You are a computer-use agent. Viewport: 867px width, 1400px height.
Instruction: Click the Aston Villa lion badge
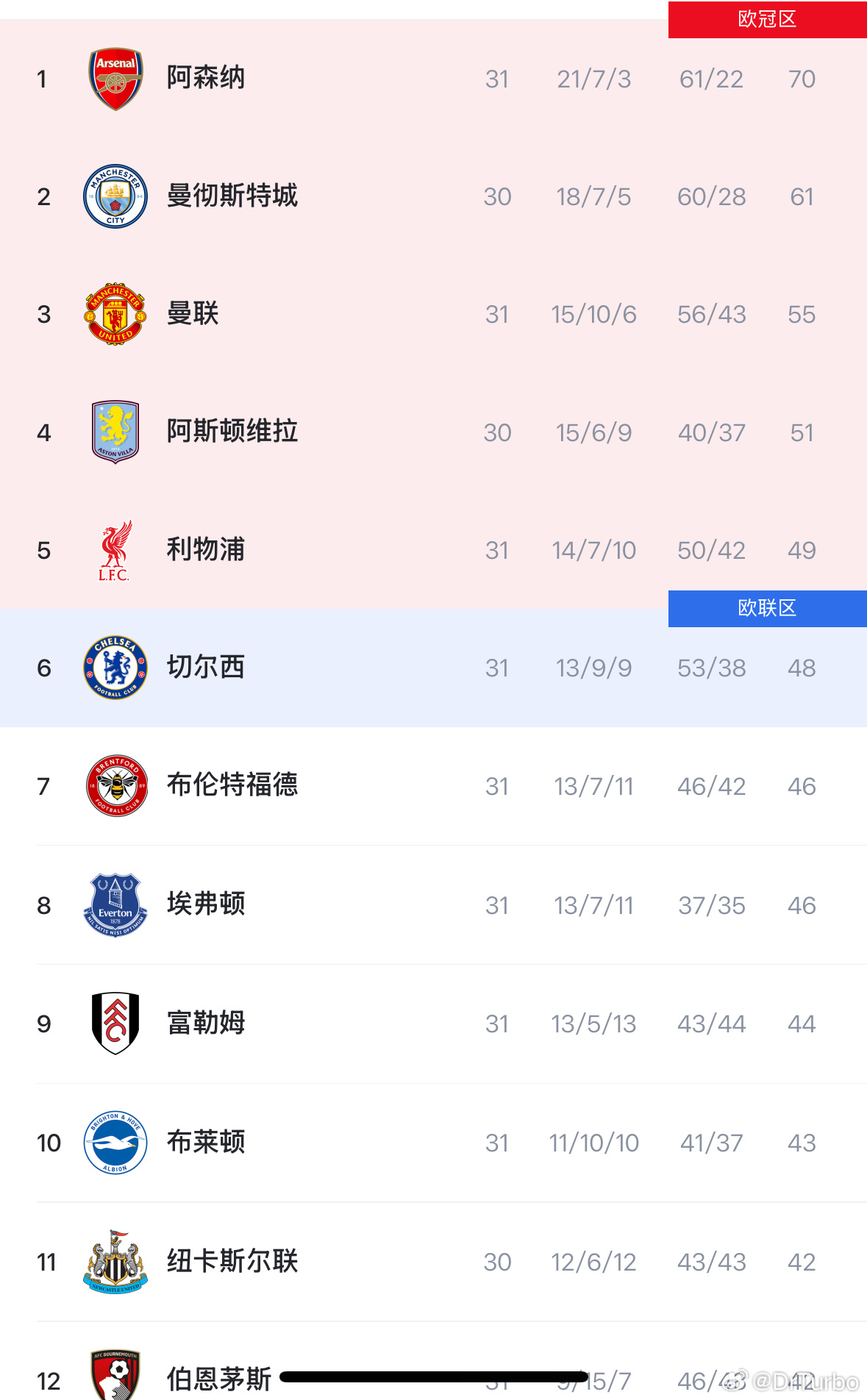coord(115,432)
